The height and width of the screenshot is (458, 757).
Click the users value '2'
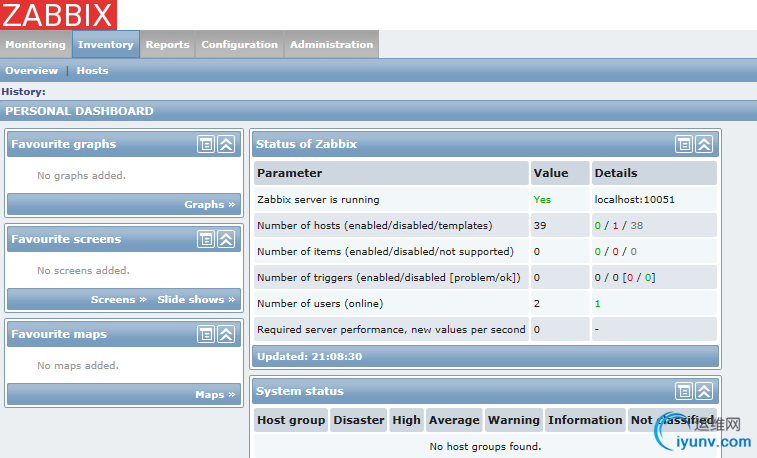[x=537, y=304]
